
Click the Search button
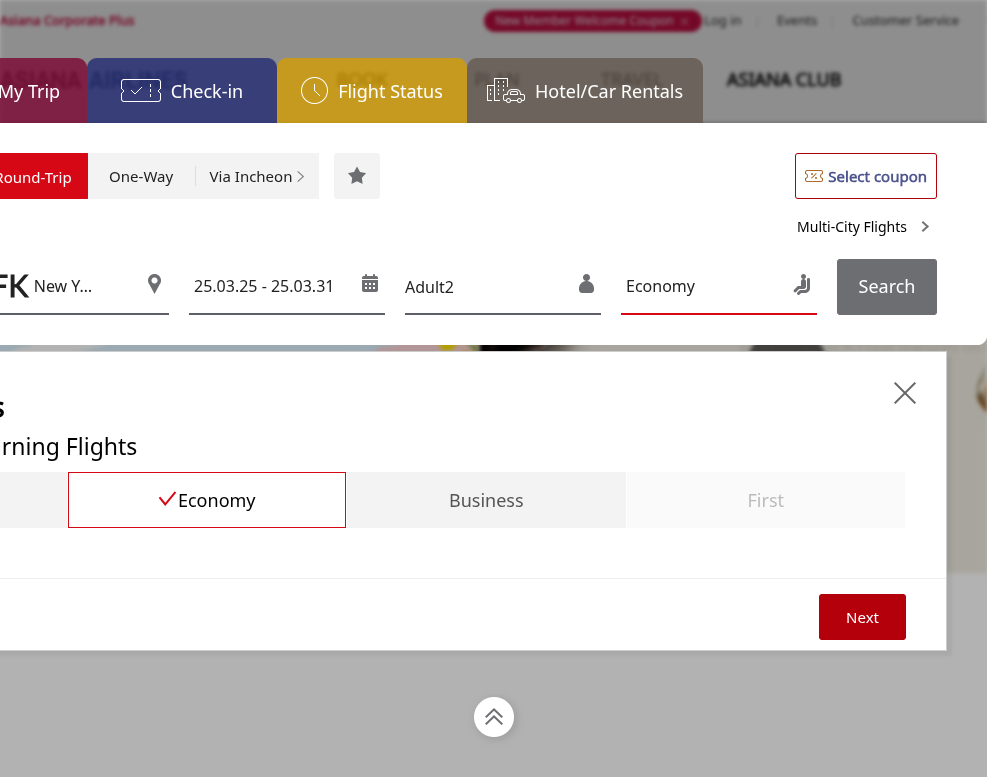point(886,286)
